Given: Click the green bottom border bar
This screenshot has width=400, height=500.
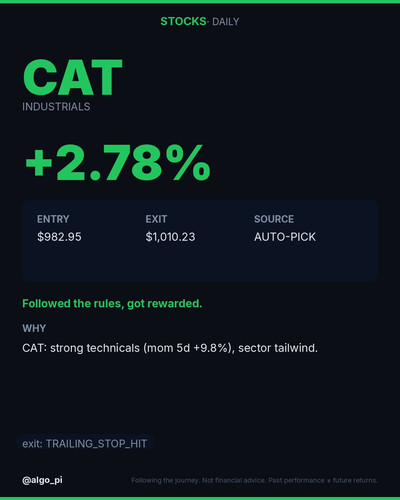Looking at the screenshot, I should point(200,498).
